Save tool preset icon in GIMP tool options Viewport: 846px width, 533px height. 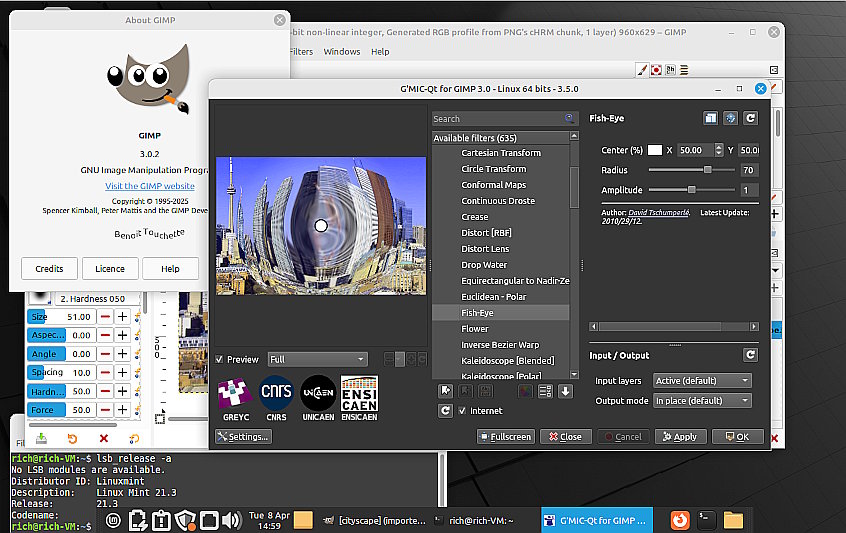[42, 439]
